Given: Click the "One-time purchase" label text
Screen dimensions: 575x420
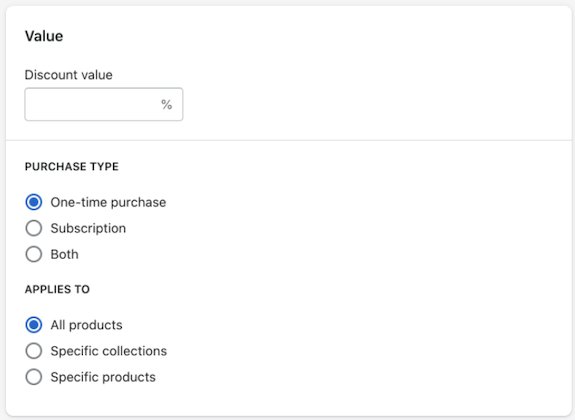Looking at the screenshot, I should click(108, 202).
